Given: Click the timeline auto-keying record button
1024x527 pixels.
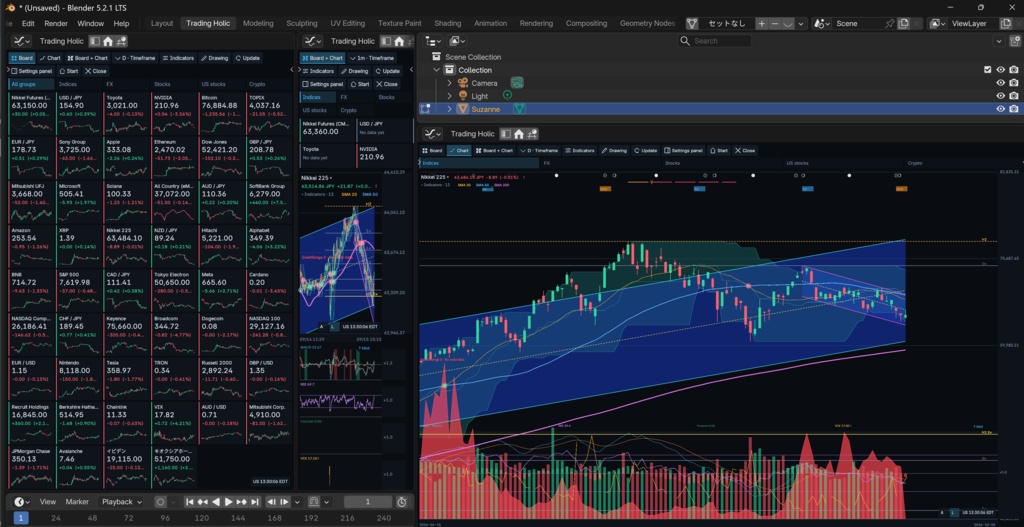Looking at the screenshot, I should [x=160, y=502].
